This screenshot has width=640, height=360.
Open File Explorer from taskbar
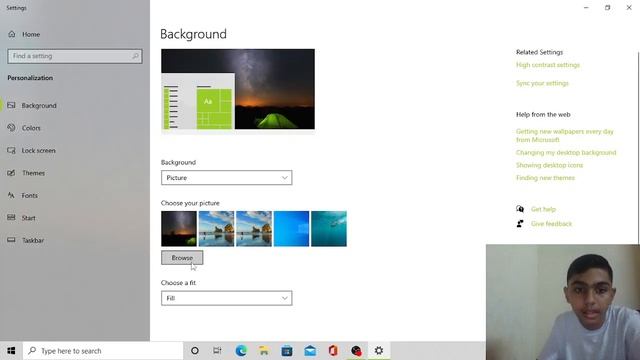264,351
